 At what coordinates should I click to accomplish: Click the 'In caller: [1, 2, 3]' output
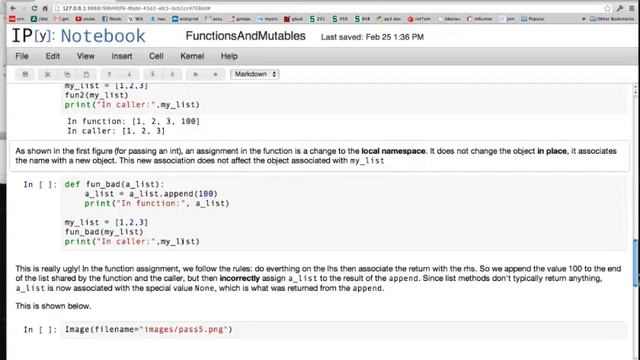click(116, 131)
